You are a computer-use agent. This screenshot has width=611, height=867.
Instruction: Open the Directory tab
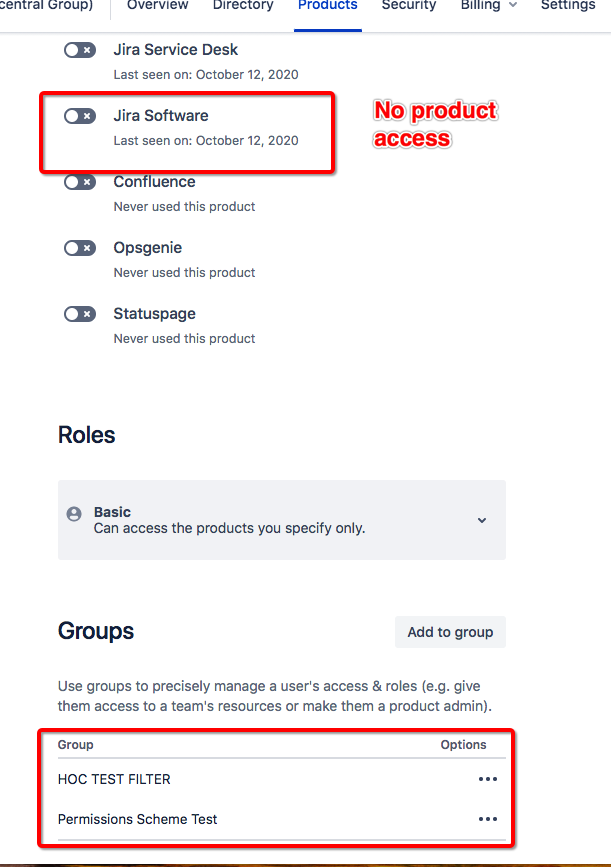pyautogui.click(x=243, y=5)
